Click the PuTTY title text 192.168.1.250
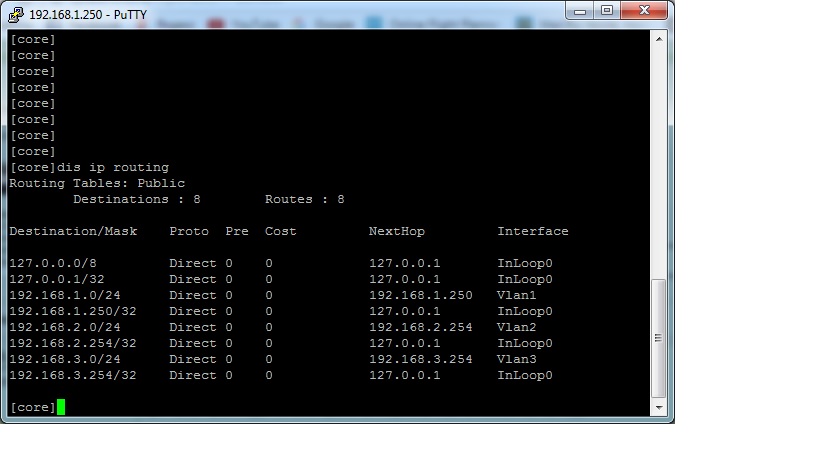This screenshot has width=819, height=460. pyautogui.click(x=66, y=15)
